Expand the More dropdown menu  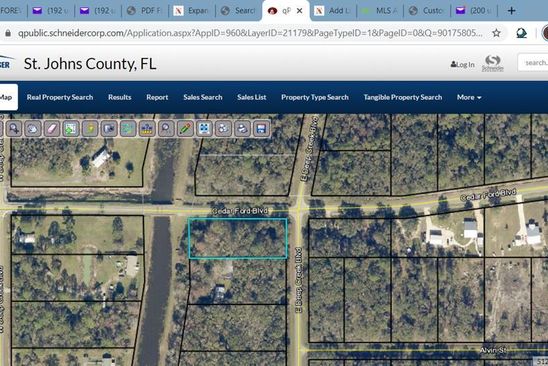pyautogui.click(x=469, y=97)
